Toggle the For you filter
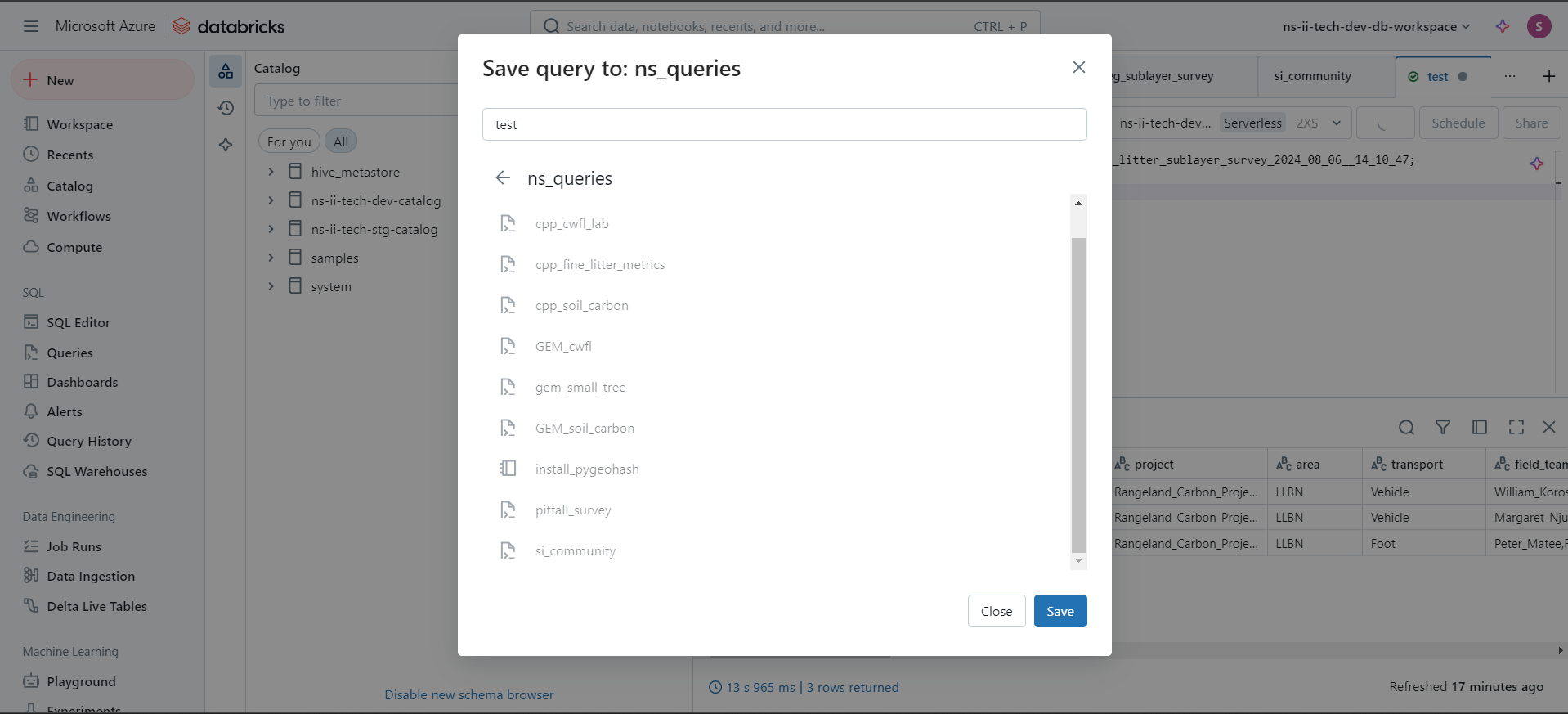The width and height of the screenshot is (1568, 714). tap(289, 141)
